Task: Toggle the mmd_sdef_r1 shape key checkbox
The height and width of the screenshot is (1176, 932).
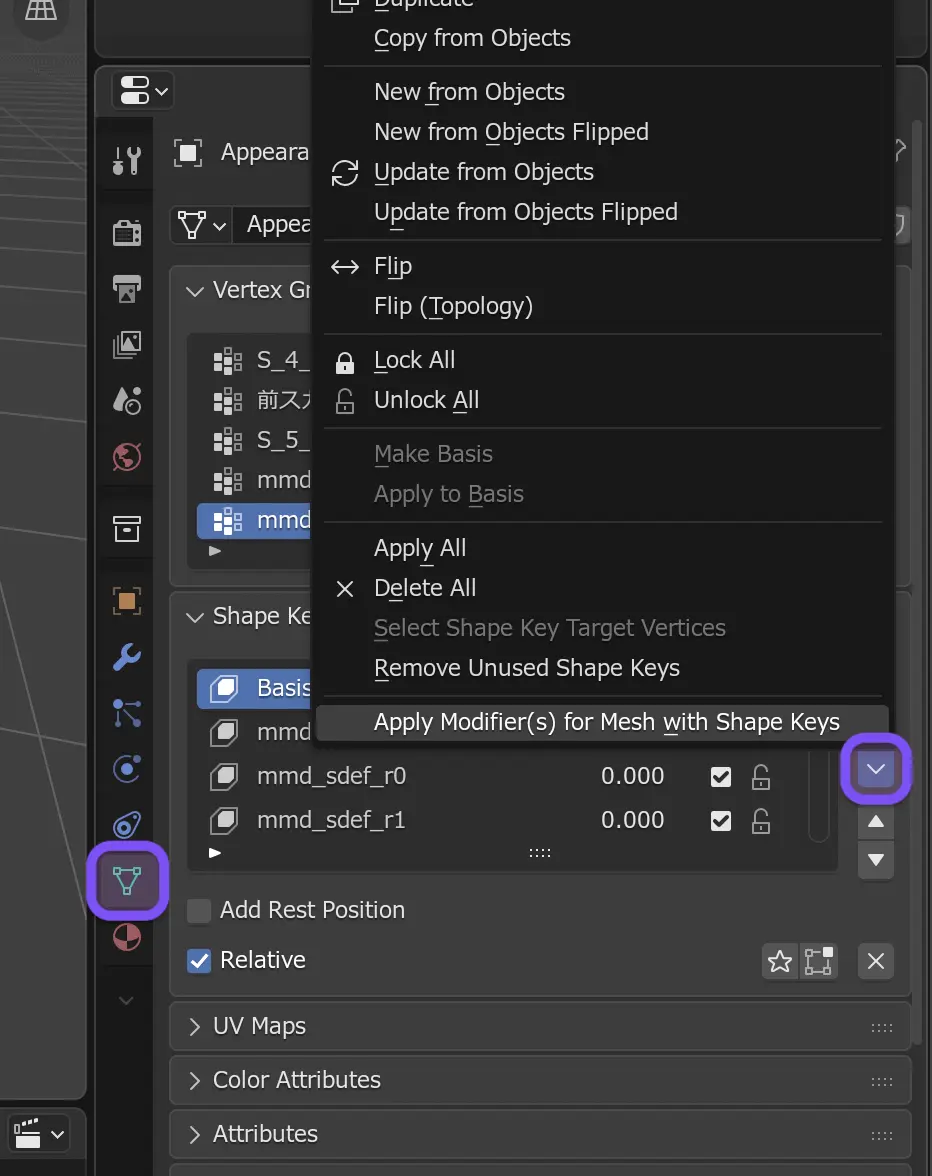Action: click(x=721, y=821)
